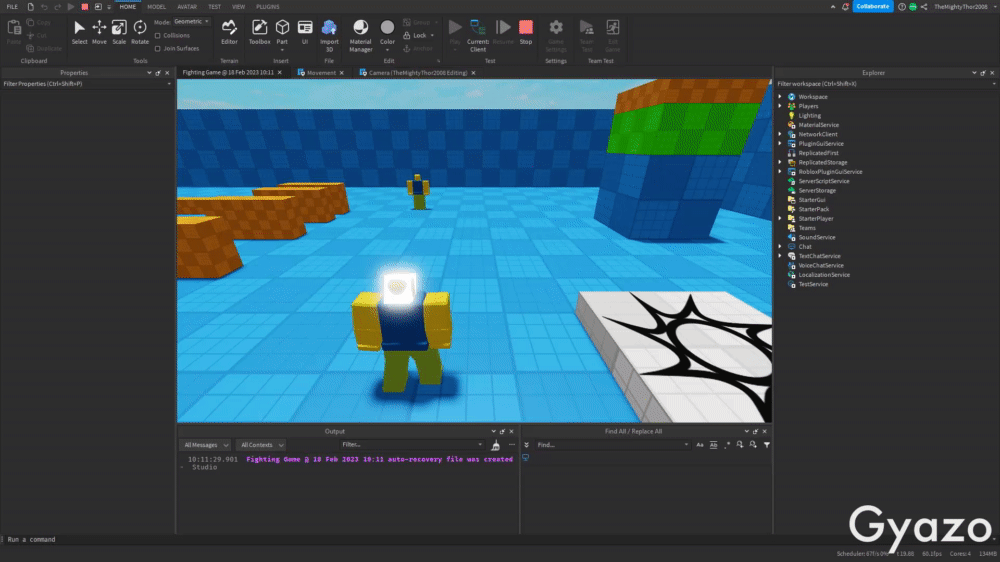The height and width of the screenshot is (562, 1000).
Task: Click the share icon in top bar
Action: tap(923, 6)
